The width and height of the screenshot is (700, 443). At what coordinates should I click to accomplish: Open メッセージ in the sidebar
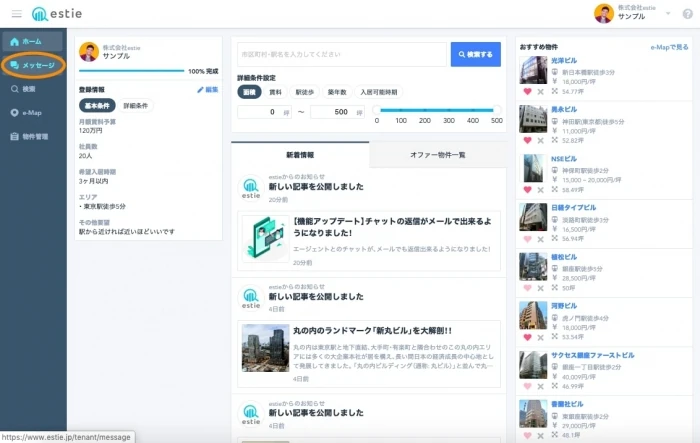pos(33,65)
